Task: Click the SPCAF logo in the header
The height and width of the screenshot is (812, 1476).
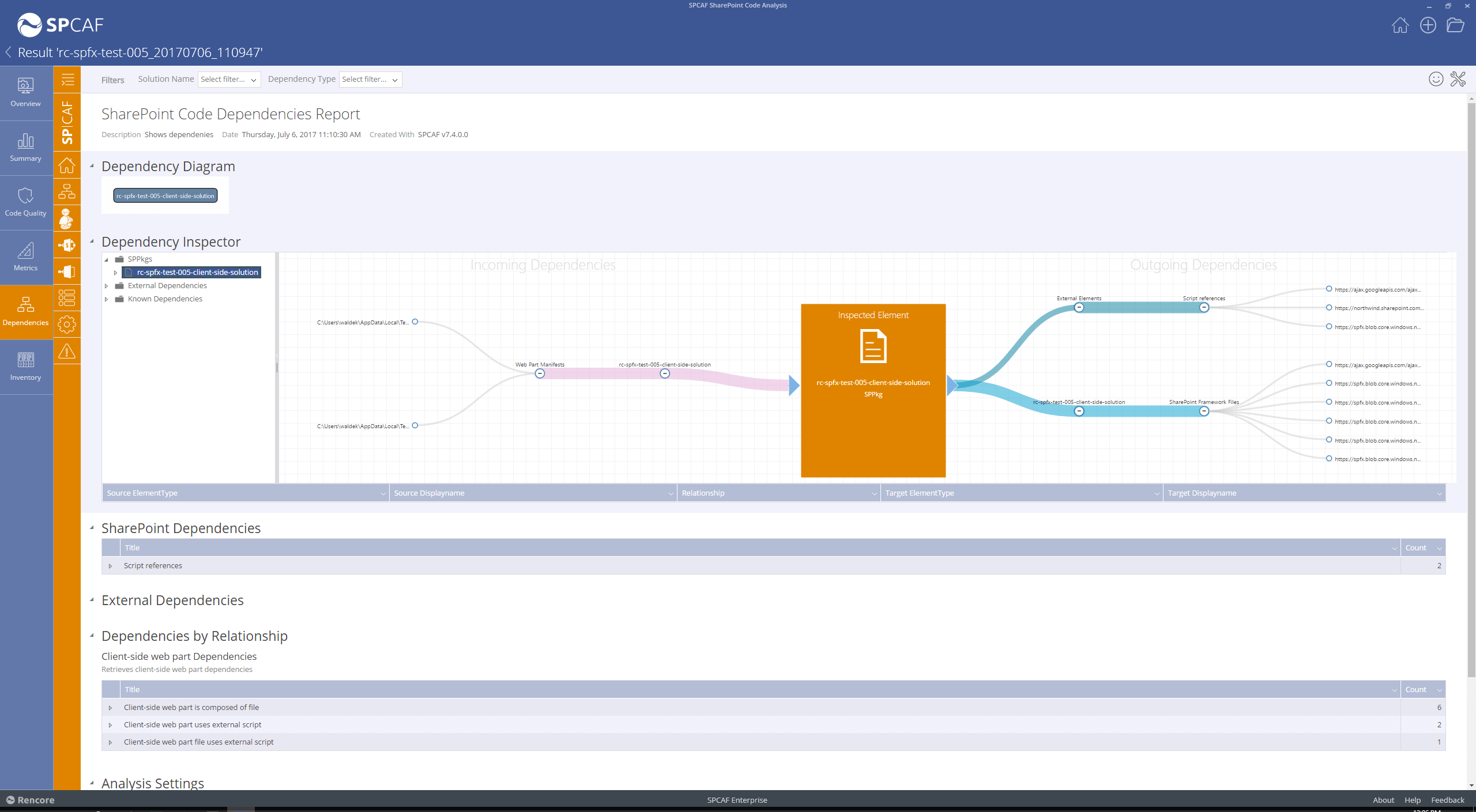Action: [61, 25]
